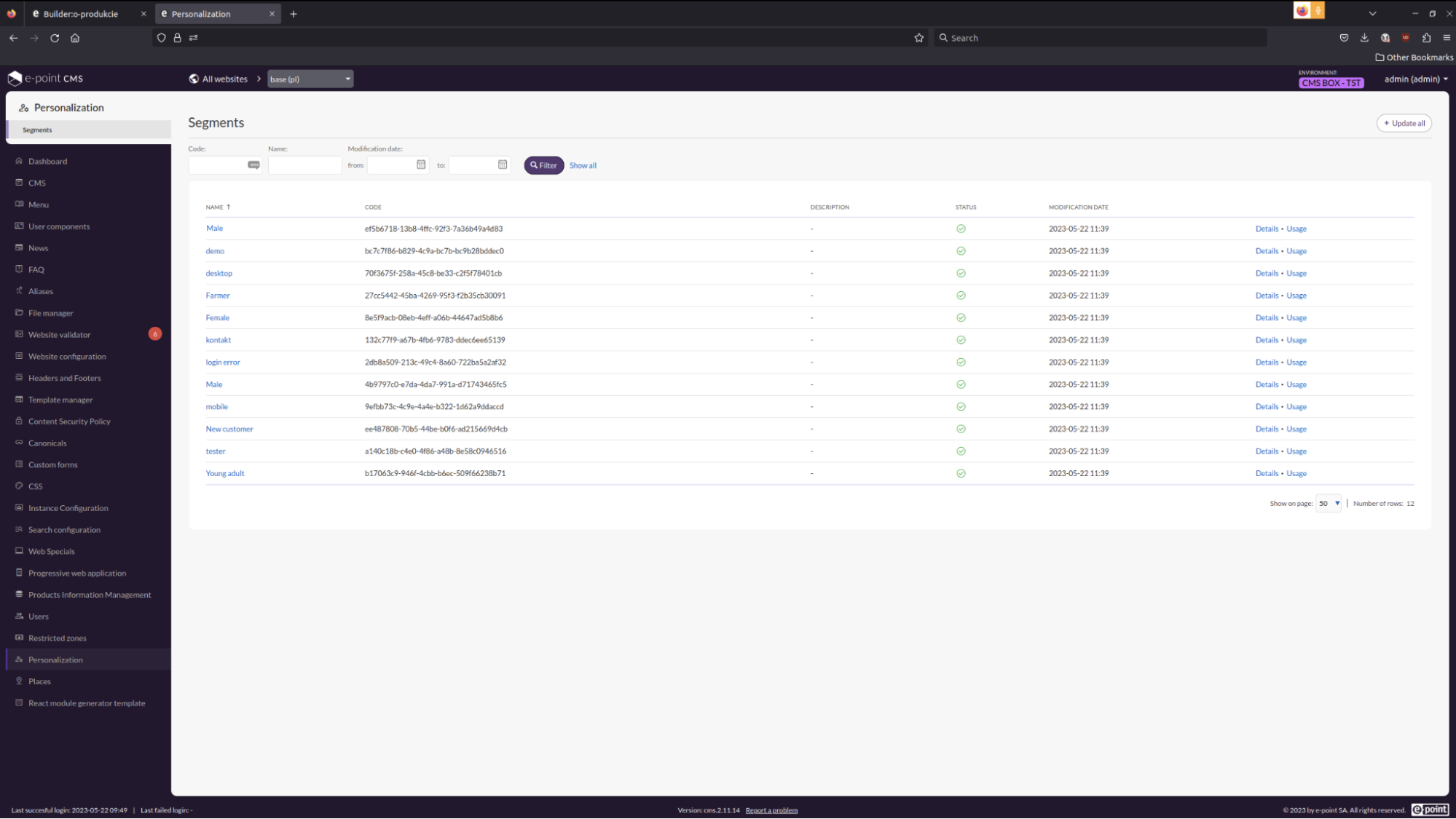Toggle status check for tester segment
Image resolution: width=1456 pixels, height=819 pixels.
click(x=961, y=451)
